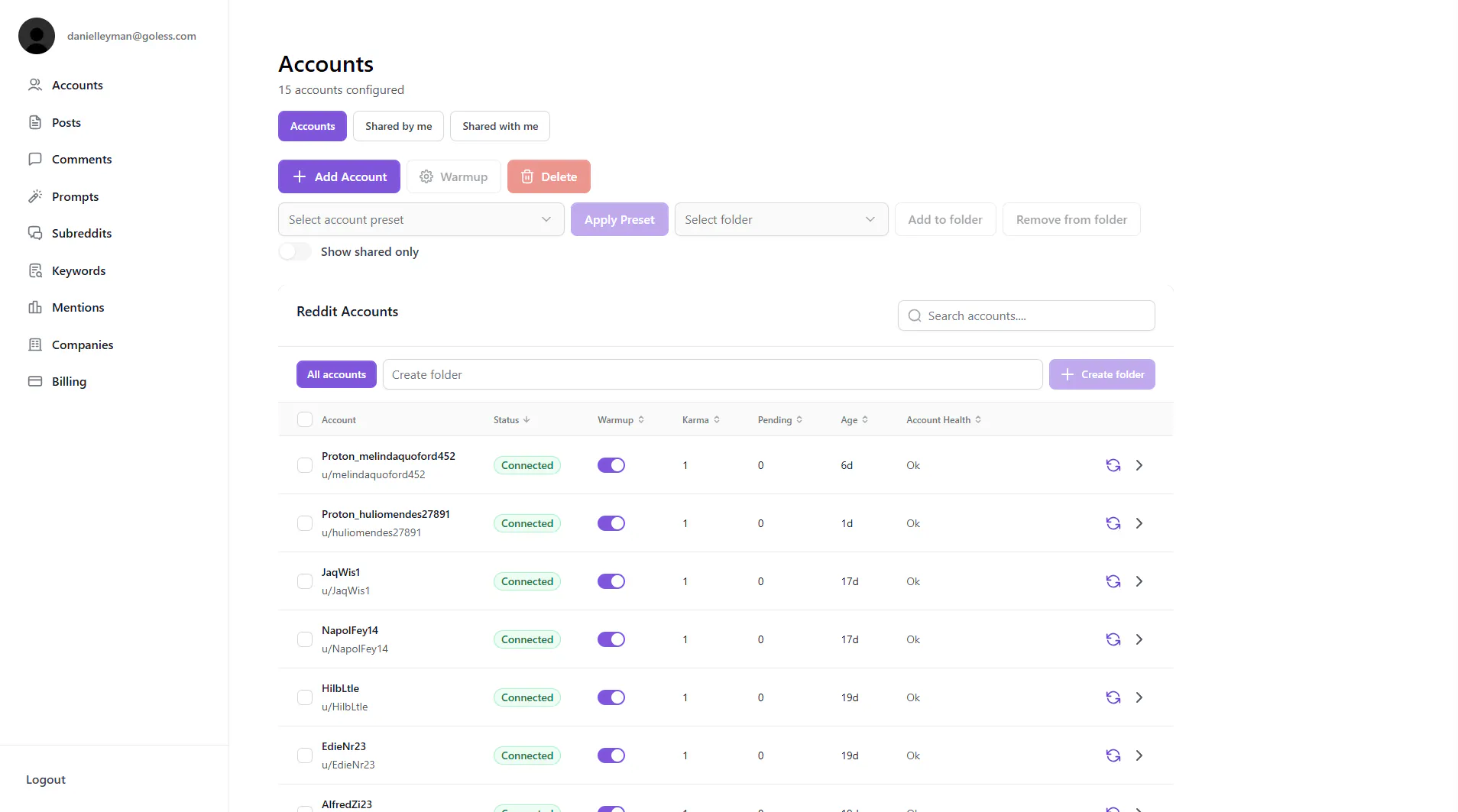
Task: Go to Comments in sidebar
Action: (x=70, y=159)
